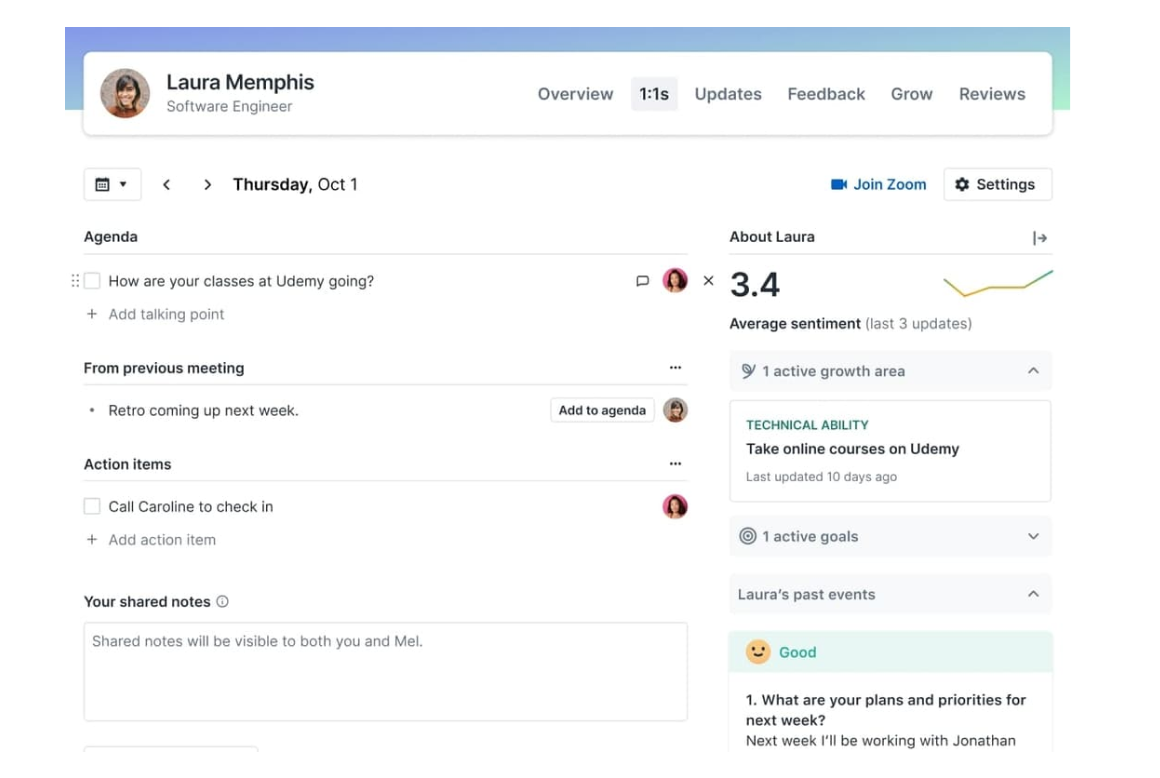The width and height of the screenshot is (1160, 778).
Task: Click the Join Zoom link
Action: 878,184
